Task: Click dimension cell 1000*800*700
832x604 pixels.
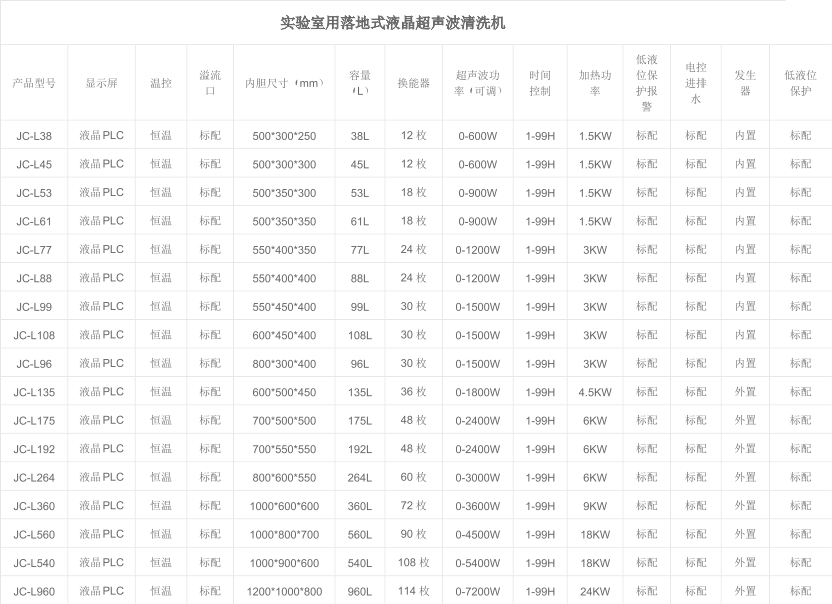Action: point(284,534)
